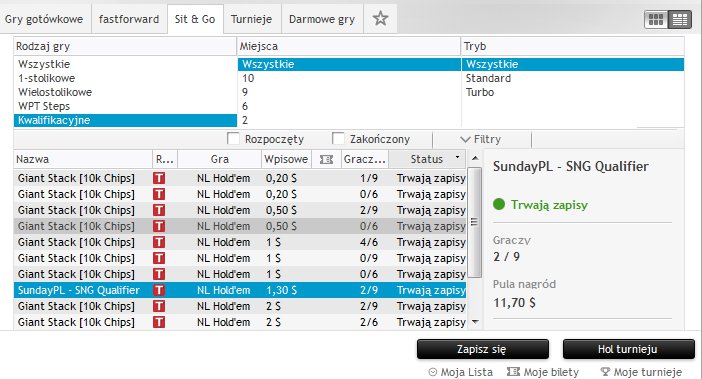Viewport: 702px width, 379px height.
Task: Switch to list view layout
Action: pos(680,19)
